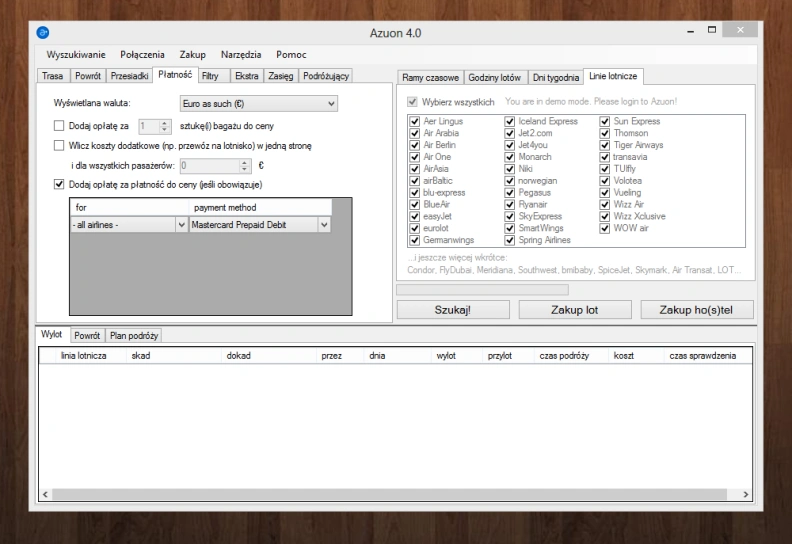Toggle the 'Wybierz wszystkich' checkbox

(413, 102)
